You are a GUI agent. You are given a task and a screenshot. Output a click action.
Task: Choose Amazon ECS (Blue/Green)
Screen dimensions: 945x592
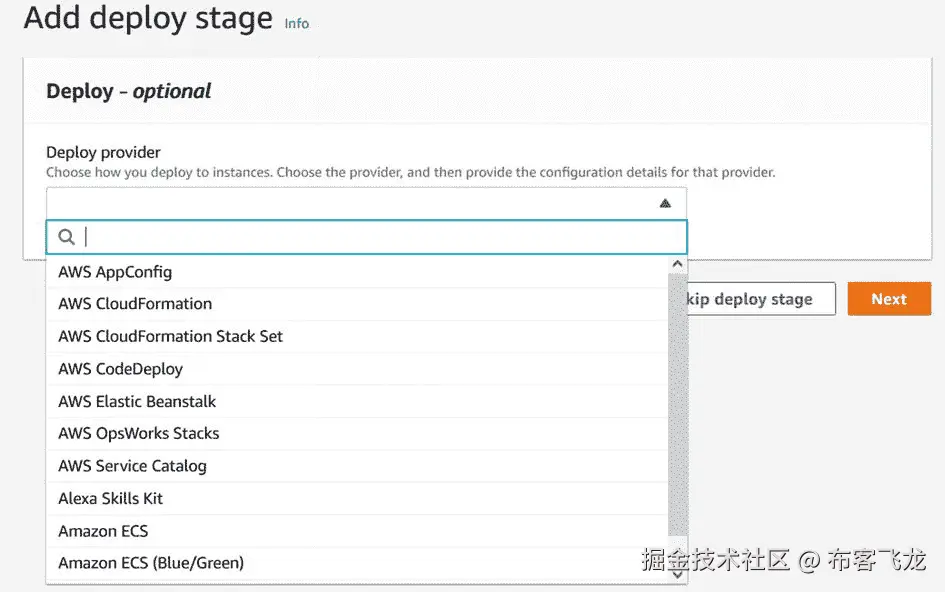(x=151, y=563)
